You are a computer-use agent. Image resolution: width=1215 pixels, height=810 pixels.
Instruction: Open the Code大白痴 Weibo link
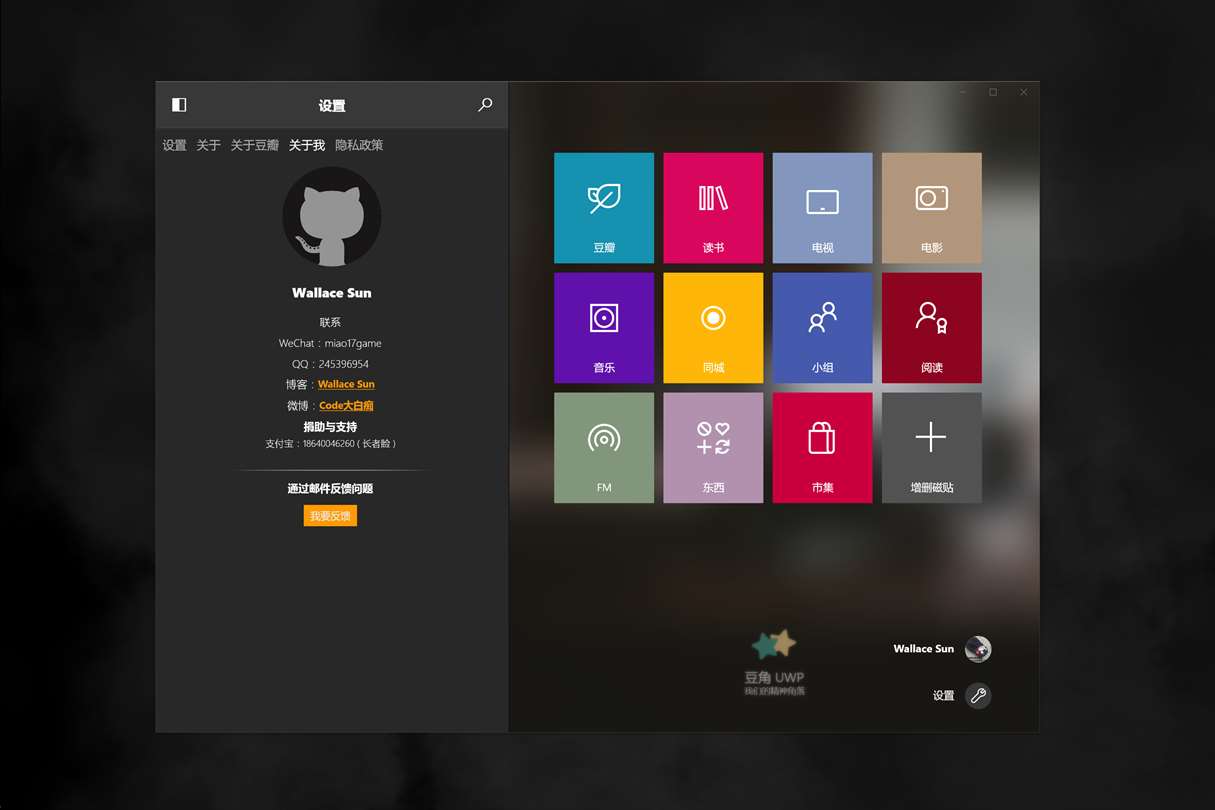tap(346, 406)
